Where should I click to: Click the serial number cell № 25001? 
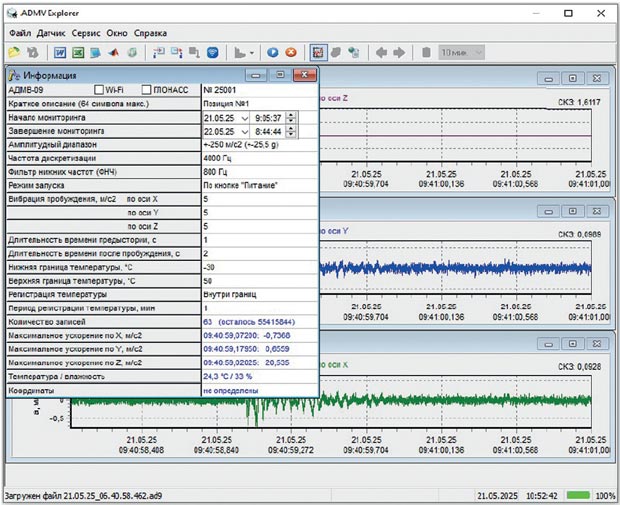[259, 90]
